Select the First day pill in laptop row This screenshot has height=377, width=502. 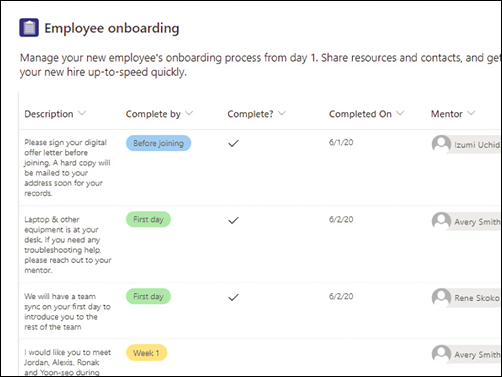click(x=148, y=219)
